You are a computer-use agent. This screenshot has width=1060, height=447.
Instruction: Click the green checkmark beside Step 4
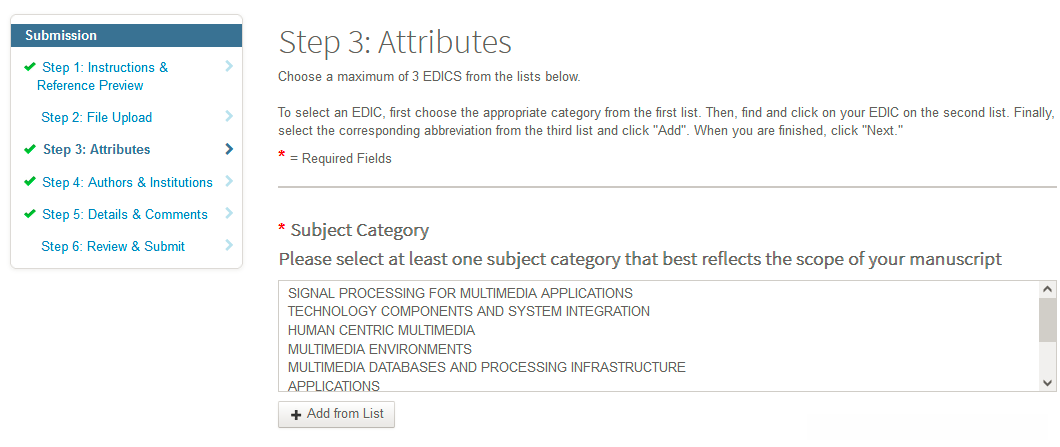click(30, 182)
